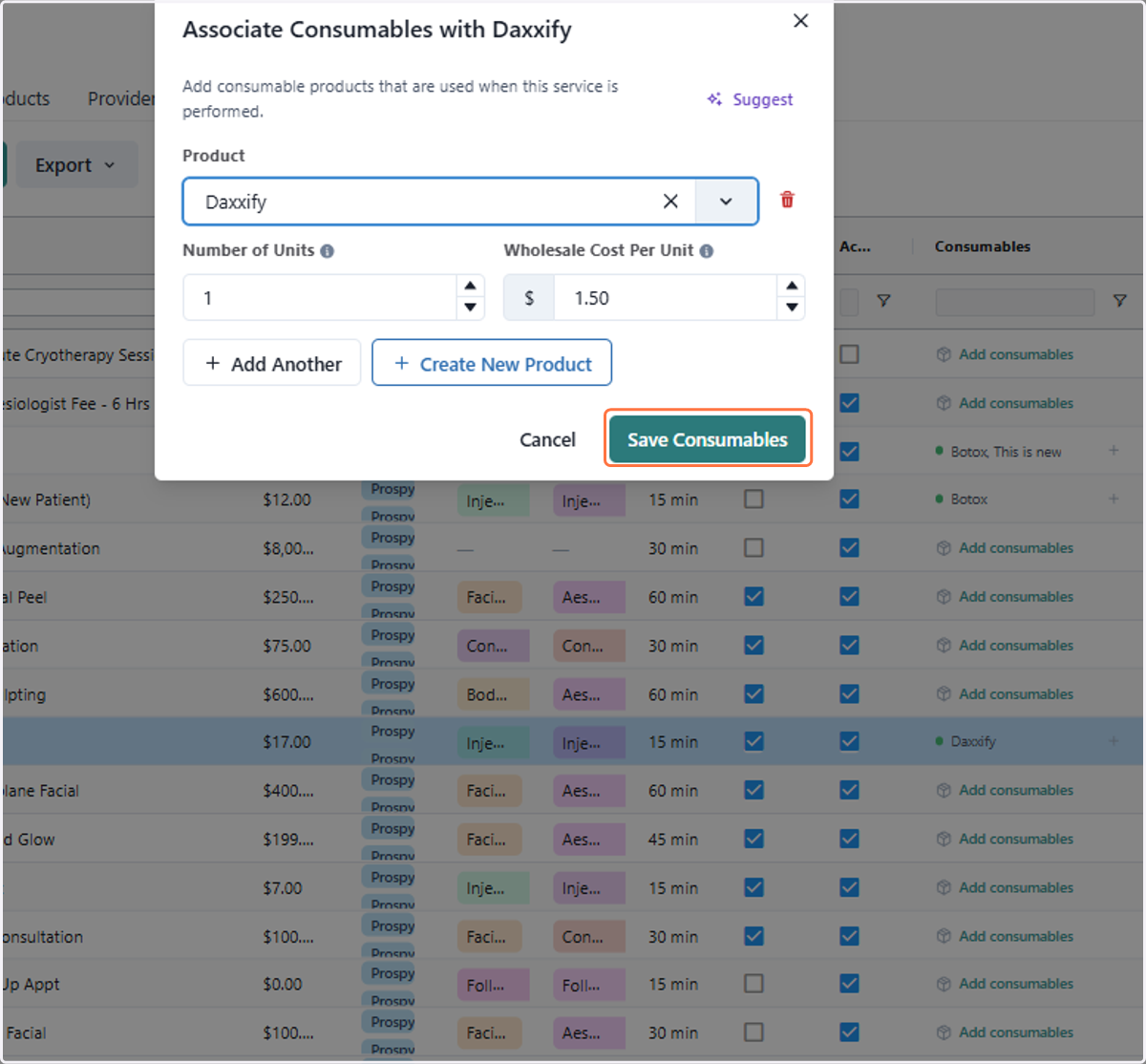Click the sparkle Suggest icon
The image size is (1146, 1064).
(714, 99)
